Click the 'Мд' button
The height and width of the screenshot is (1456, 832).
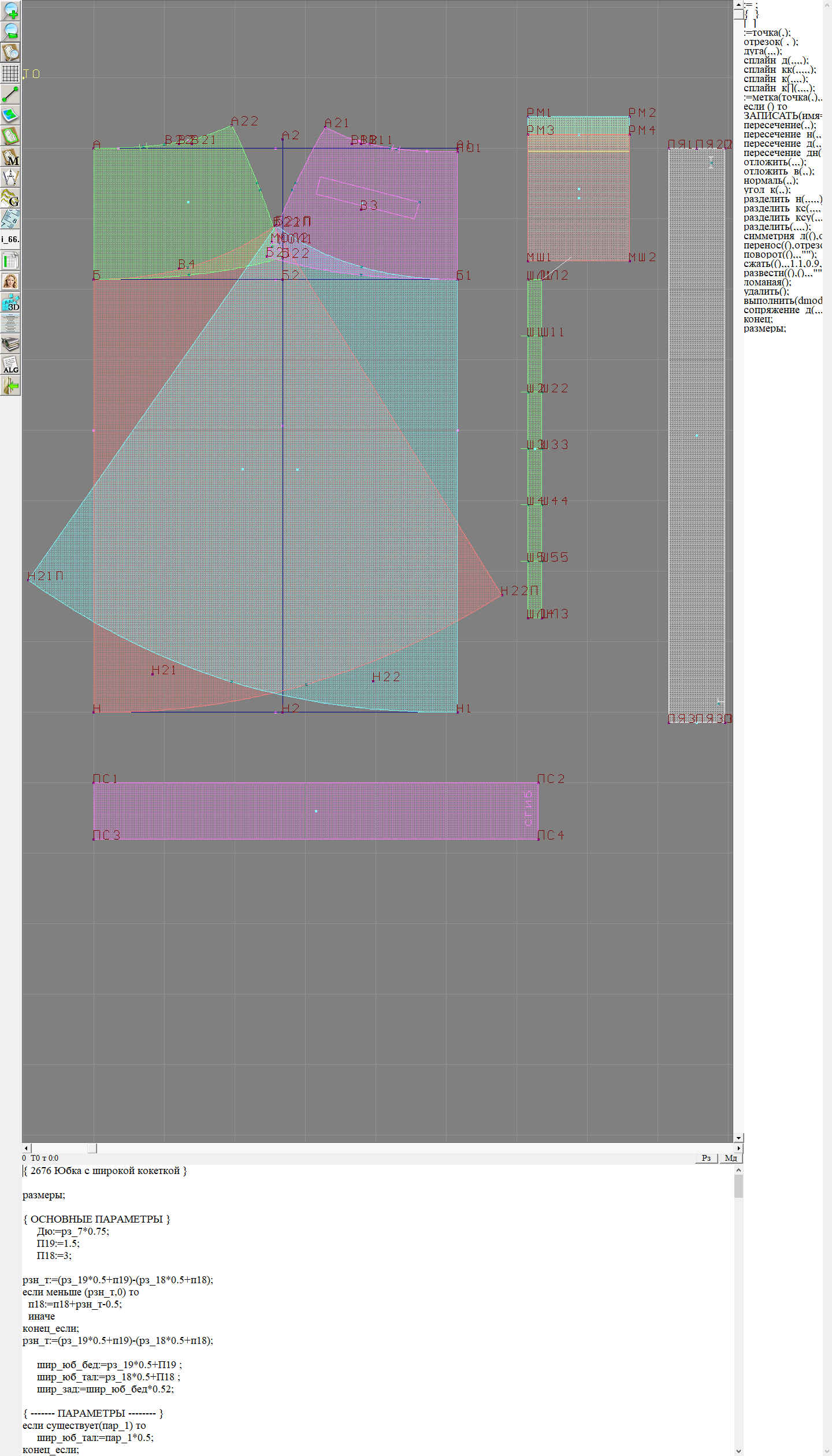pos(730,1158)
